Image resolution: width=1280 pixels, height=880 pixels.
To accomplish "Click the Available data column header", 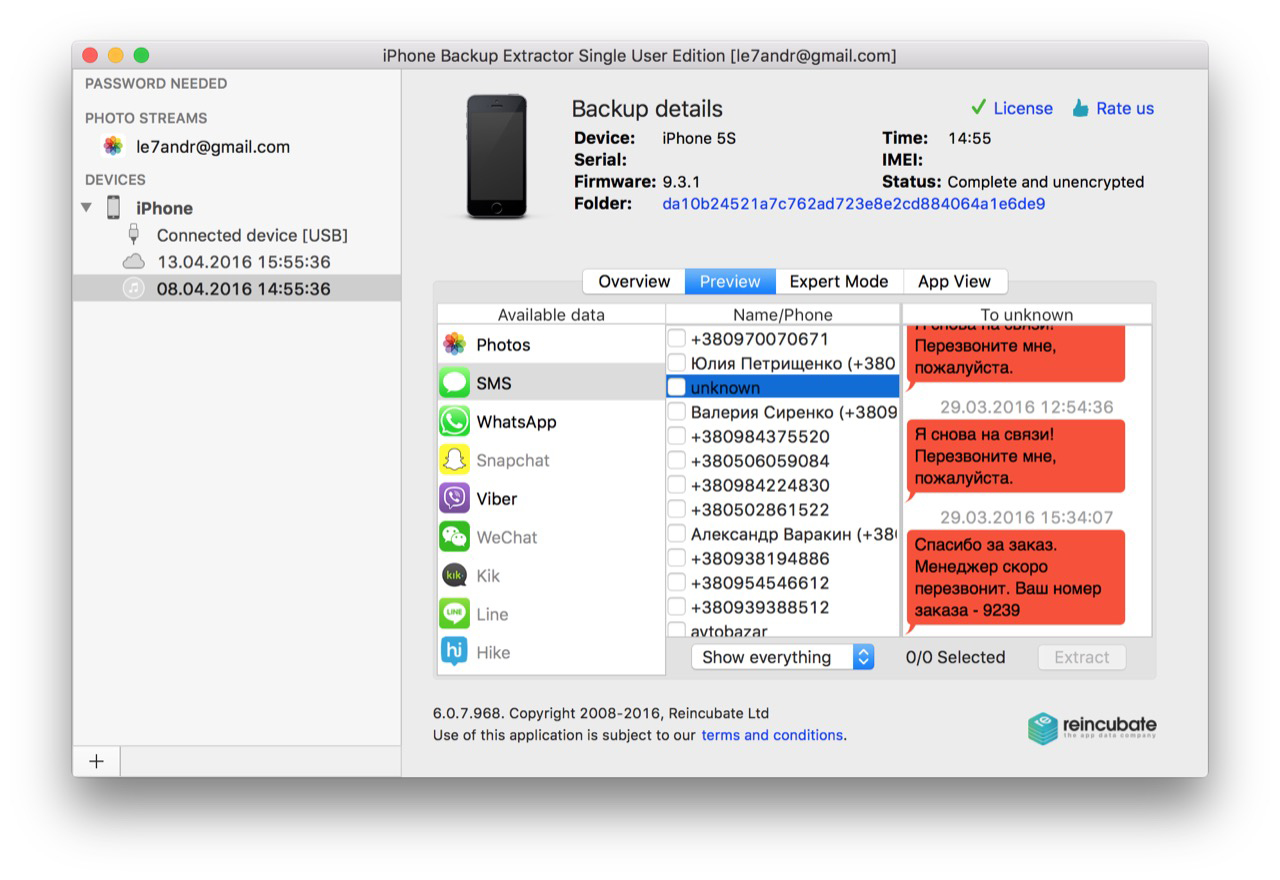I will [x=551, y=314].
